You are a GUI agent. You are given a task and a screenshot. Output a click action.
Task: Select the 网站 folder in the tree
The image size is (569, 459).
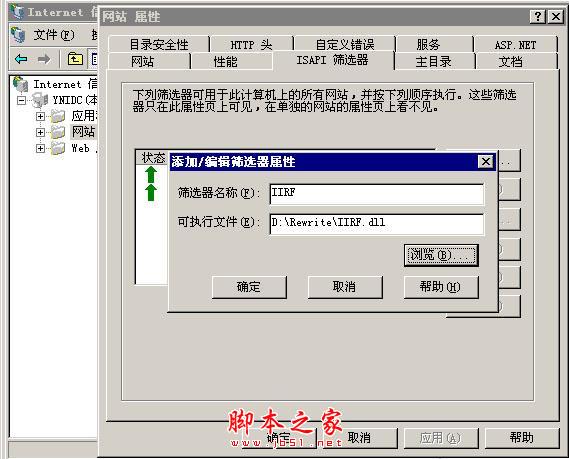(83, 131)
